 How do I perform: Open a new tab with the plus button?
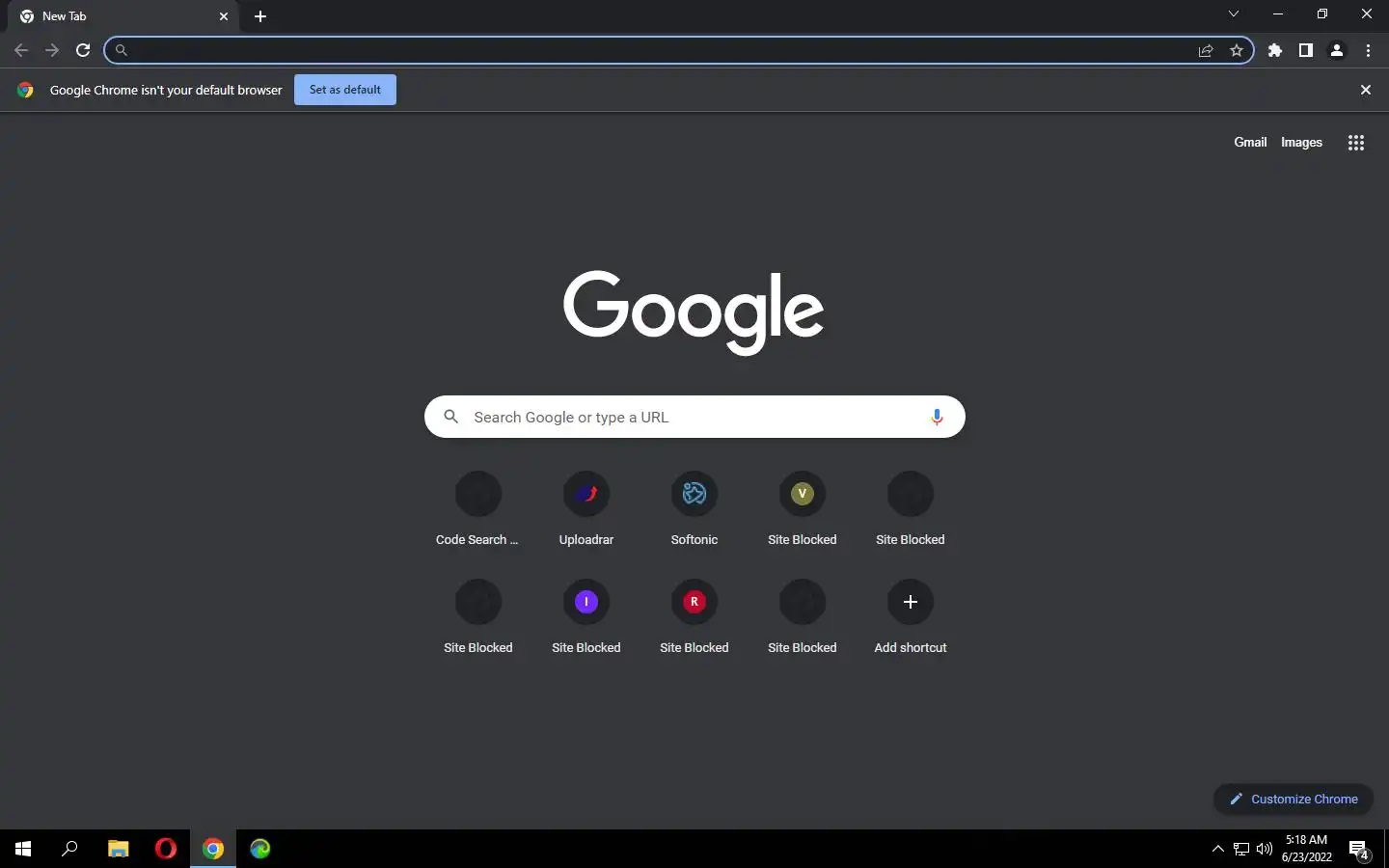coord(260,16)
